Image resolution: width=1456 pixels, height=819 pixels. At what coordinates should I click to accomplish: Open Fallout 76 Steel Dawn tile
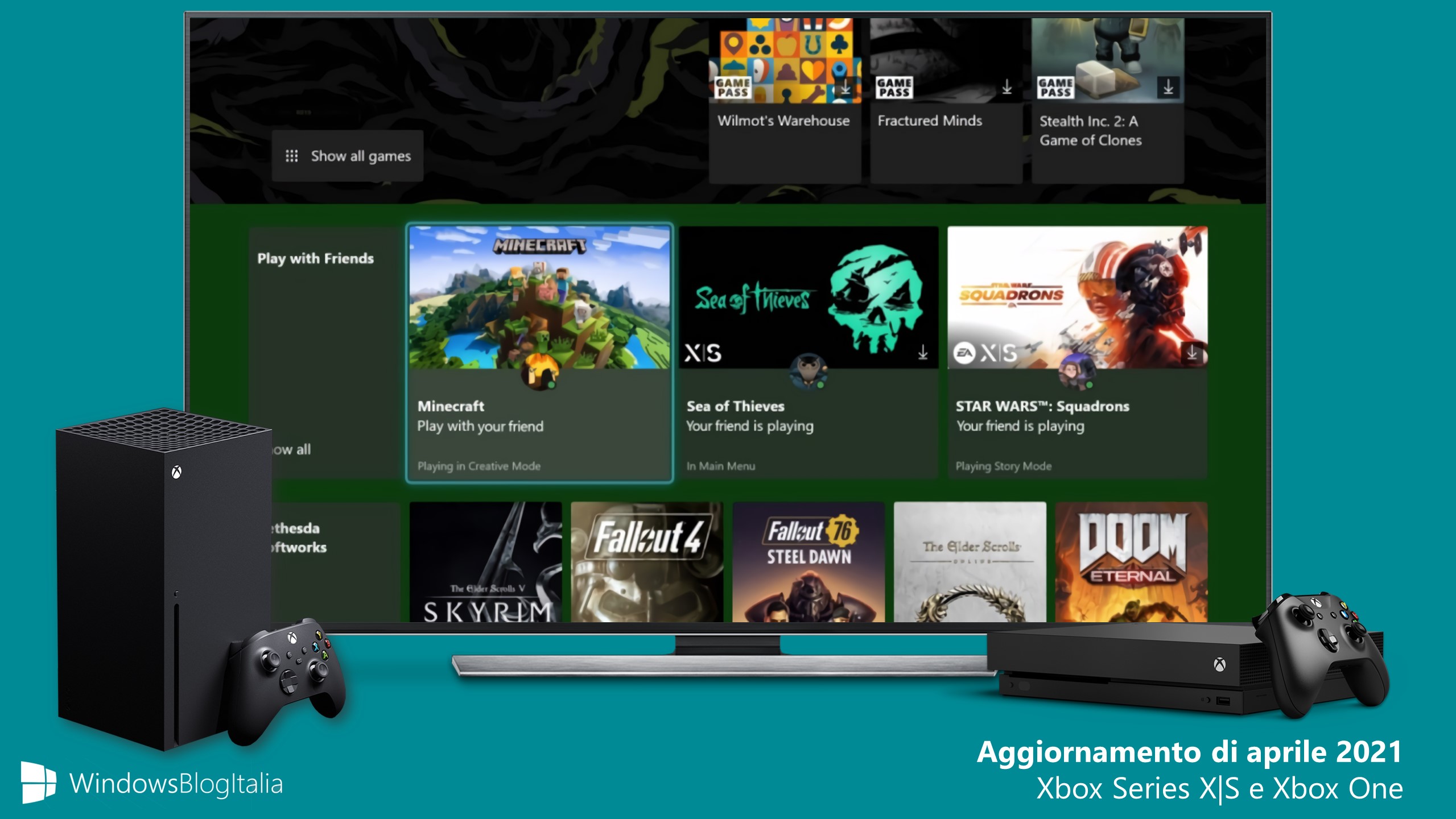809,562
